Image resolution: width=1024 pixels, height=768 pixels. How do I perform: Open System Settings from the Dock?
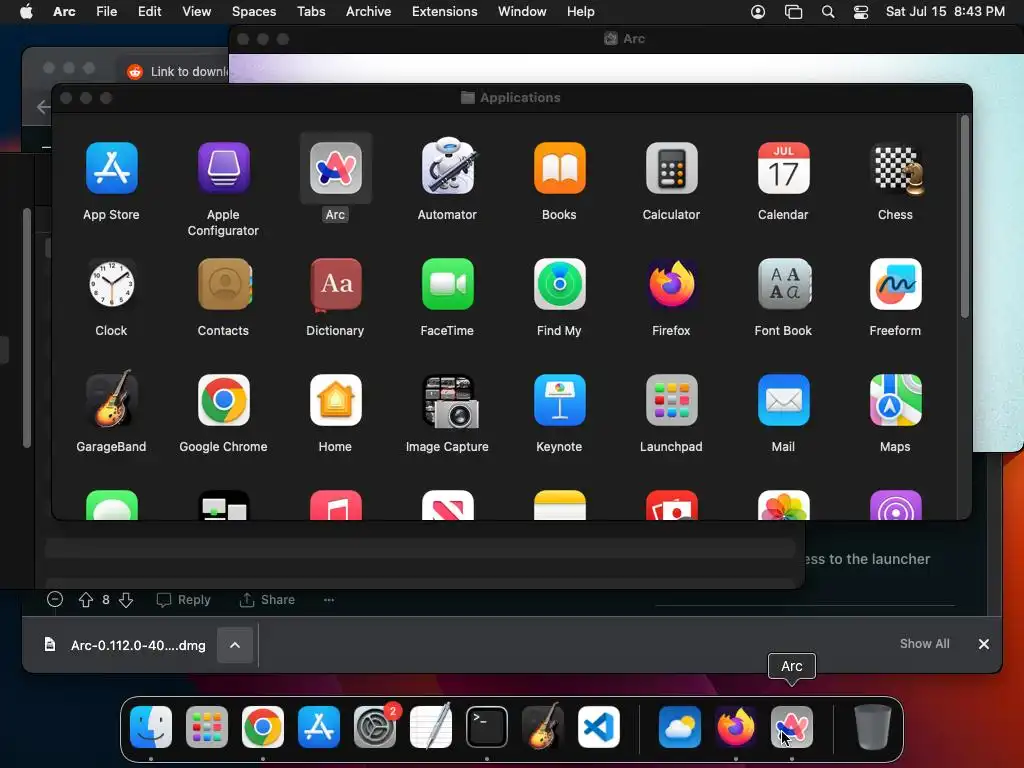click(x=375, y=727)
